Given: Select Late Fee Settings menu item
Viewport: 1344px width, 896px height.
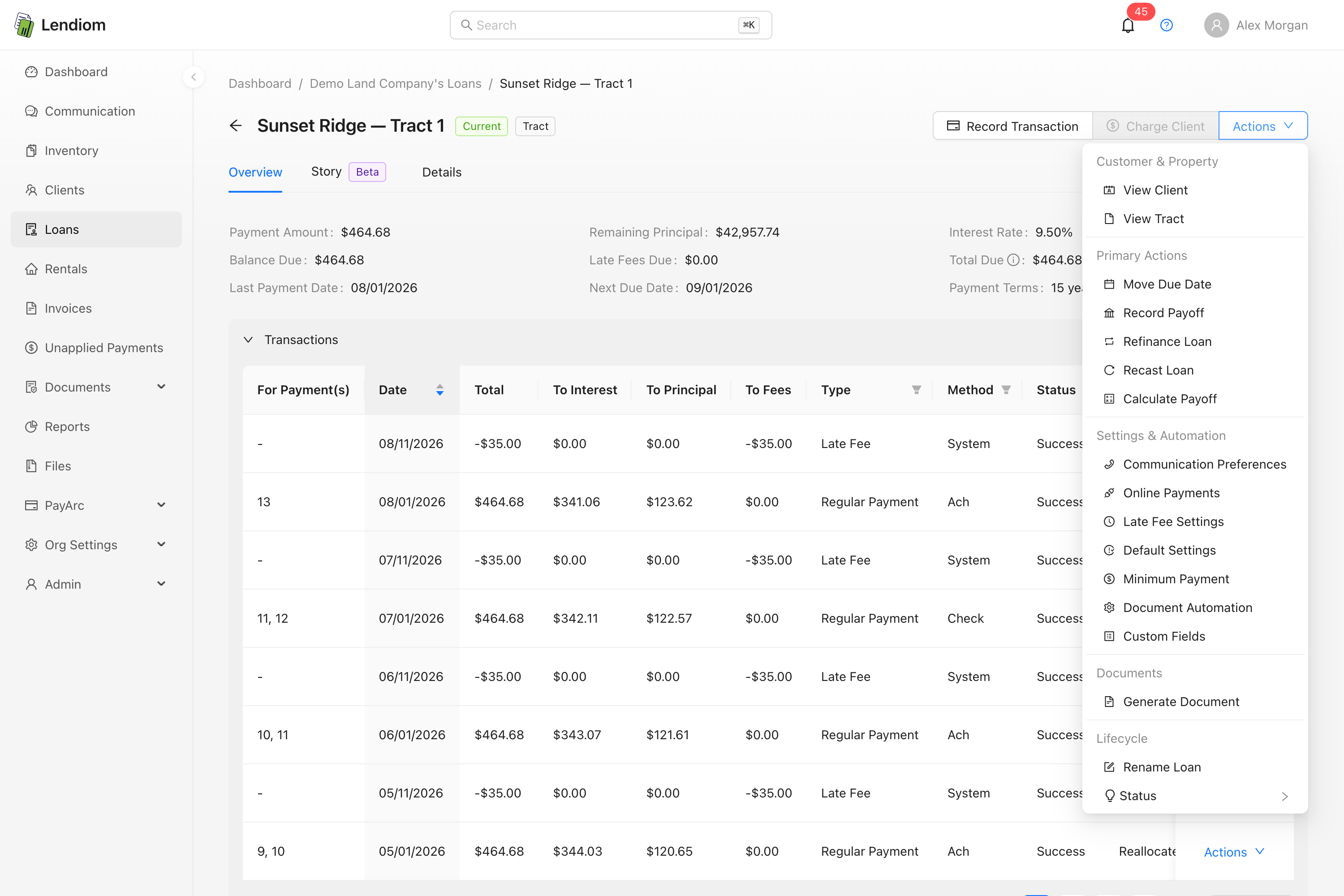Looking at the screenshot, I should tap(1195, 522).
